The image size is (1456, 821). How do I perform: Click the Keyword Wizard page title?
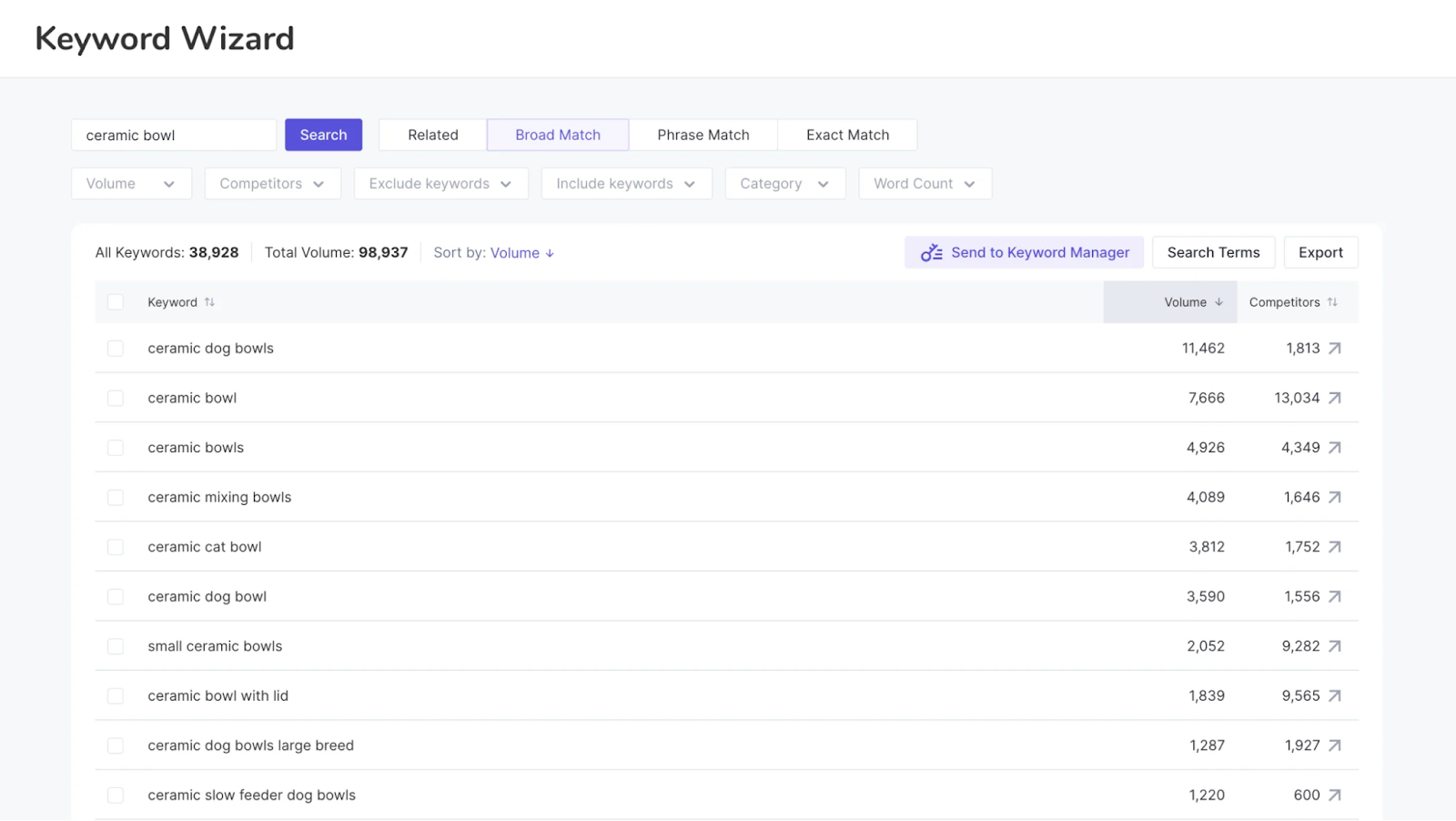[x=165, y=38]
